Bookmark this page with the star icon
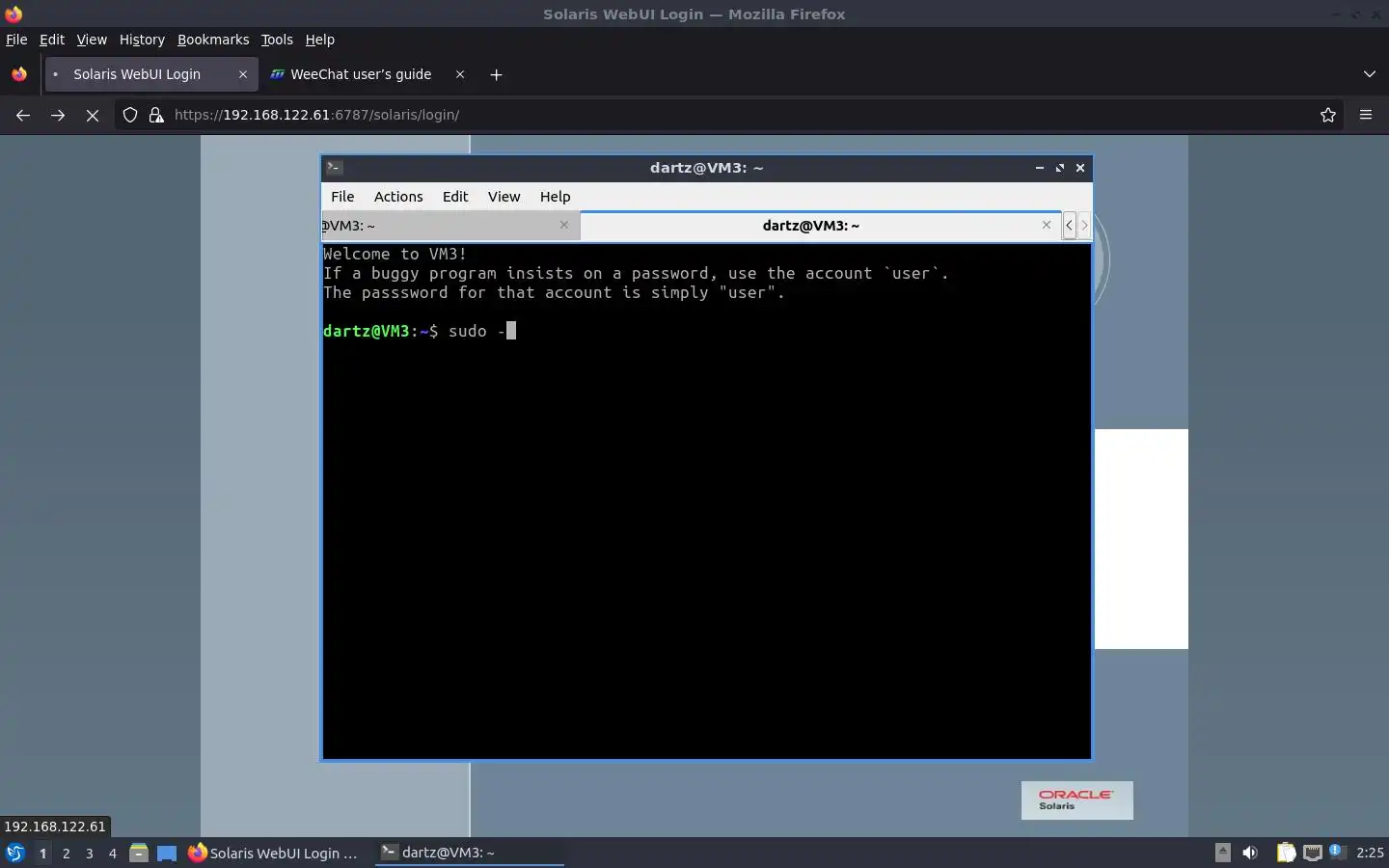 (x=1328, y=115)
